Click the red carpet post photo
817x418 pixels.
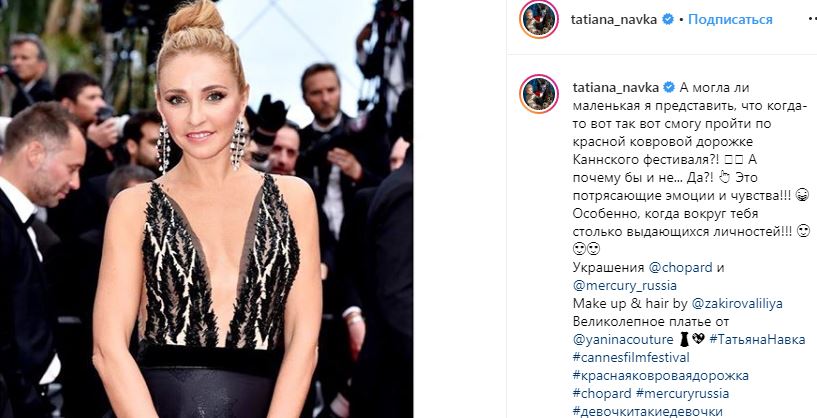pyautogui.click(x=206, y=209)
